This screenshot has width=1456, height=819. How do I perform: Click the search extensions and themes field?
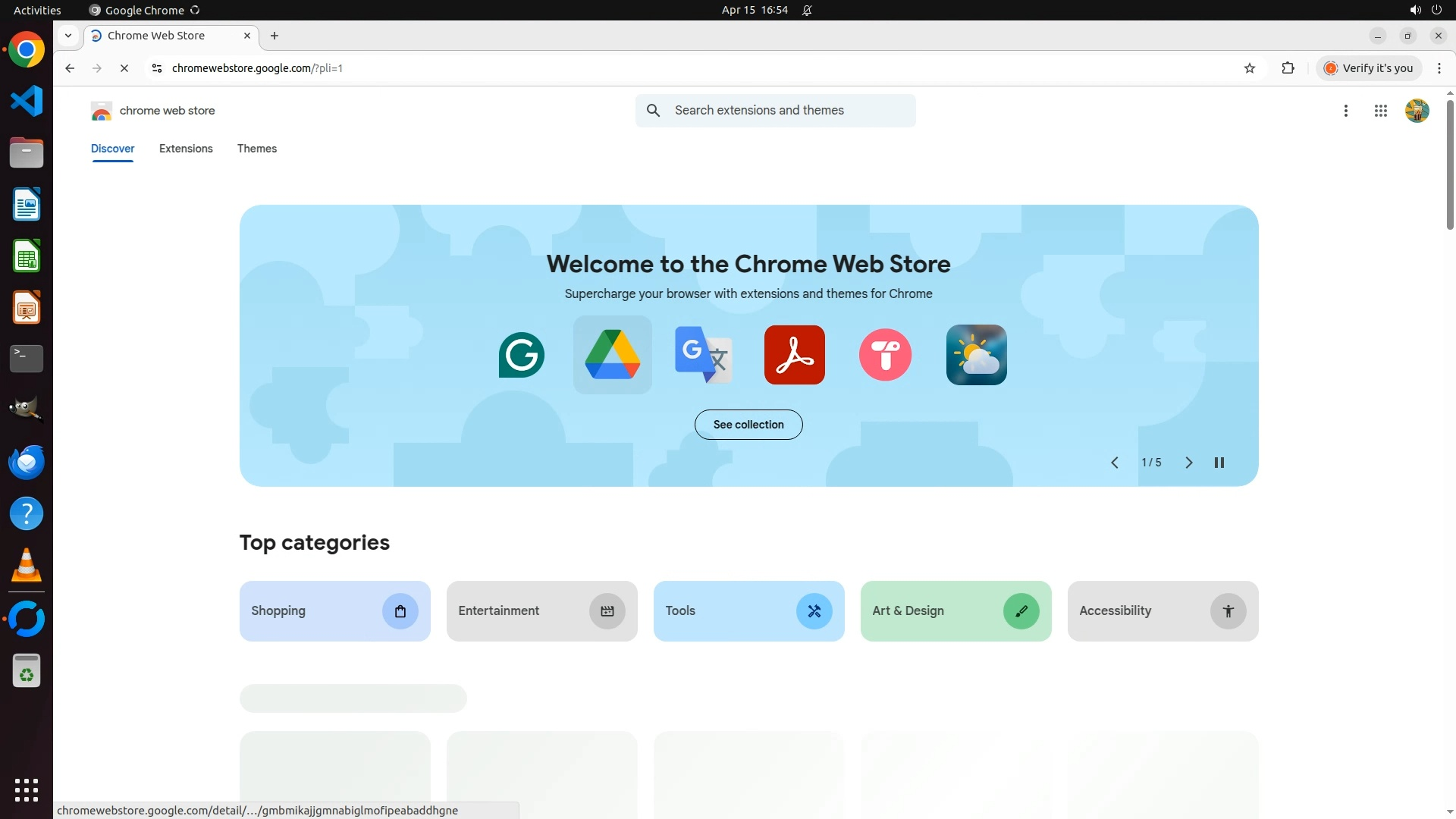pyautogui.click(x=789, y=111)
